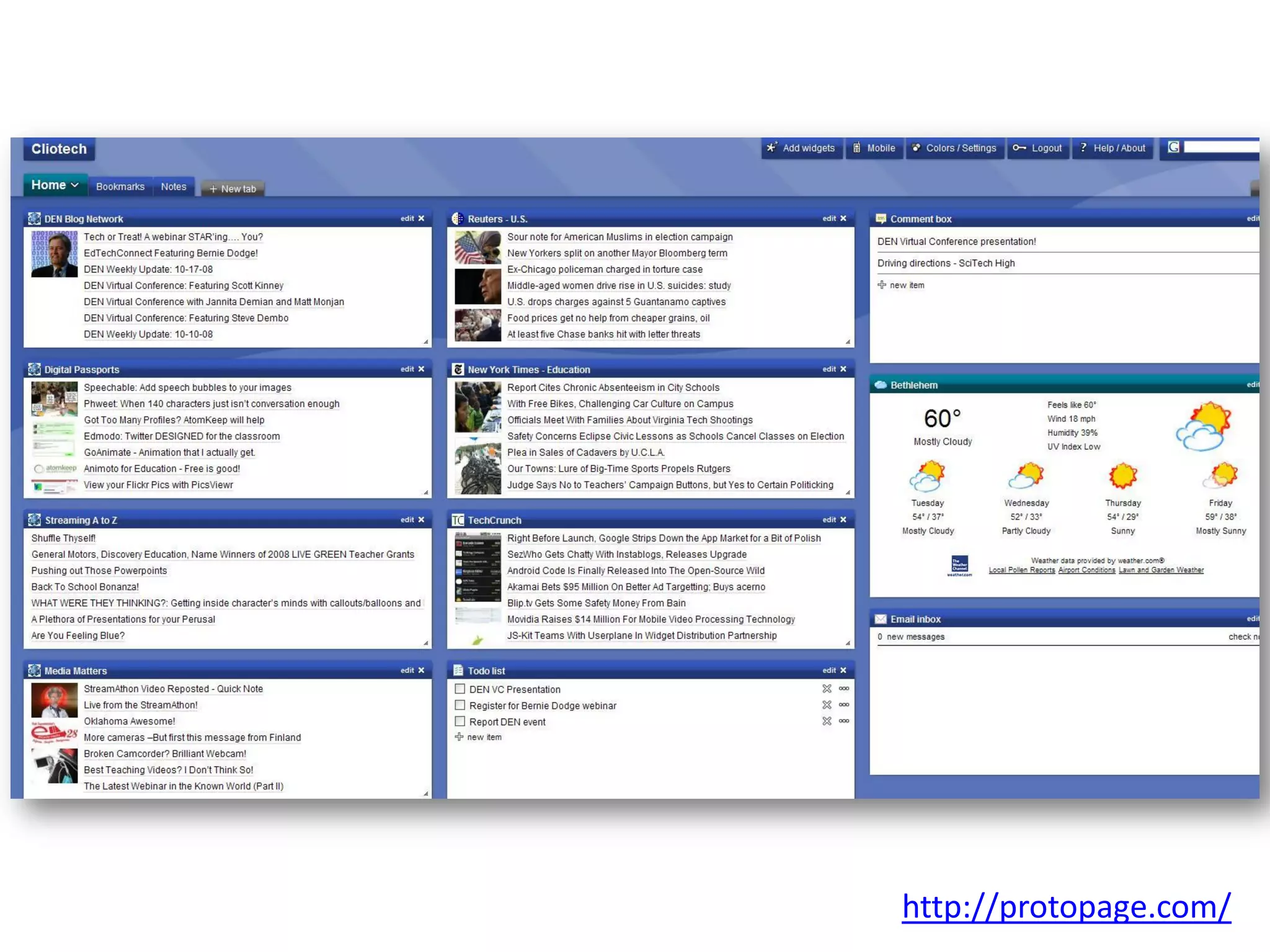
Task: Open link options for DEN VC Presentation
Action: (x=844, y=689)
